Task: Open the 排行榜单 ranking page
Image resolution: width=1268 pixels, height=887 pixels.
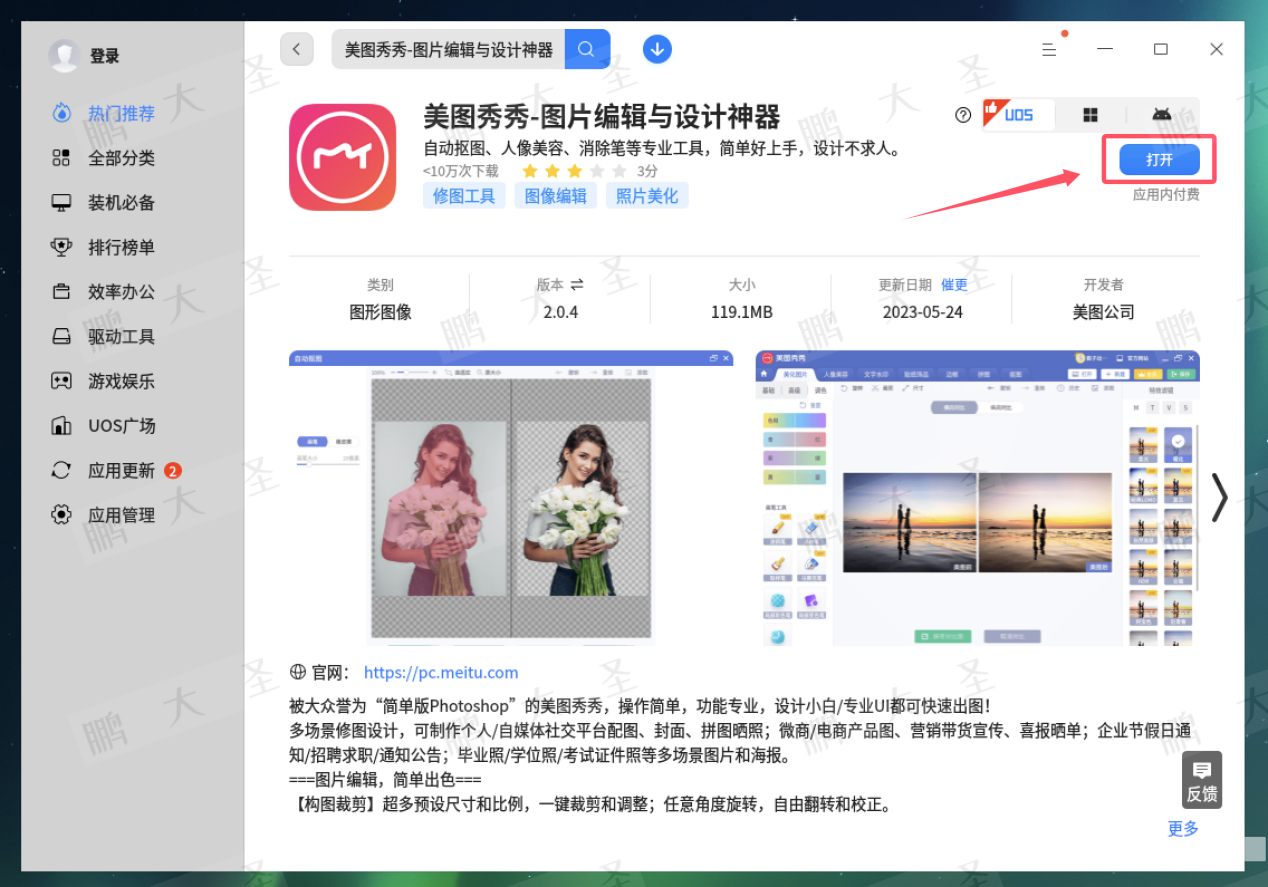Action: 121,247
